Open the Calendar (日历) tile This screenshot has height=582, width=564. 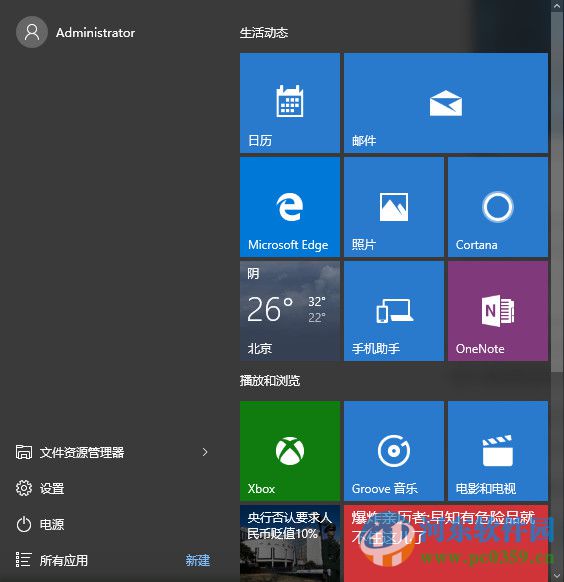pos(290,103)
